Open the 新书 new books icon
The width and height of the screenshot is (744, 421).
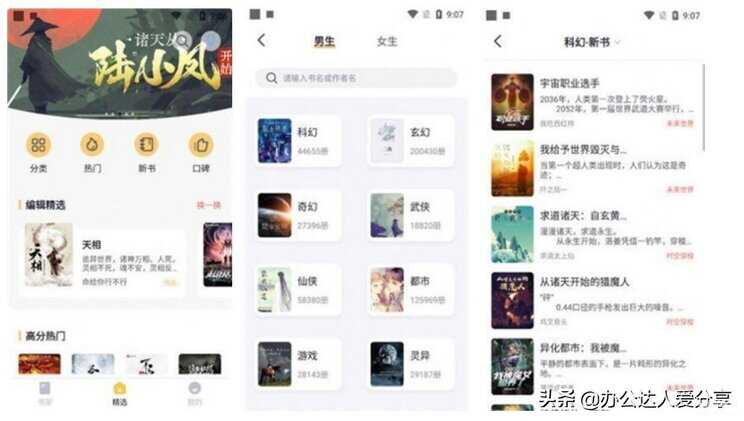[x=147, y=145]
